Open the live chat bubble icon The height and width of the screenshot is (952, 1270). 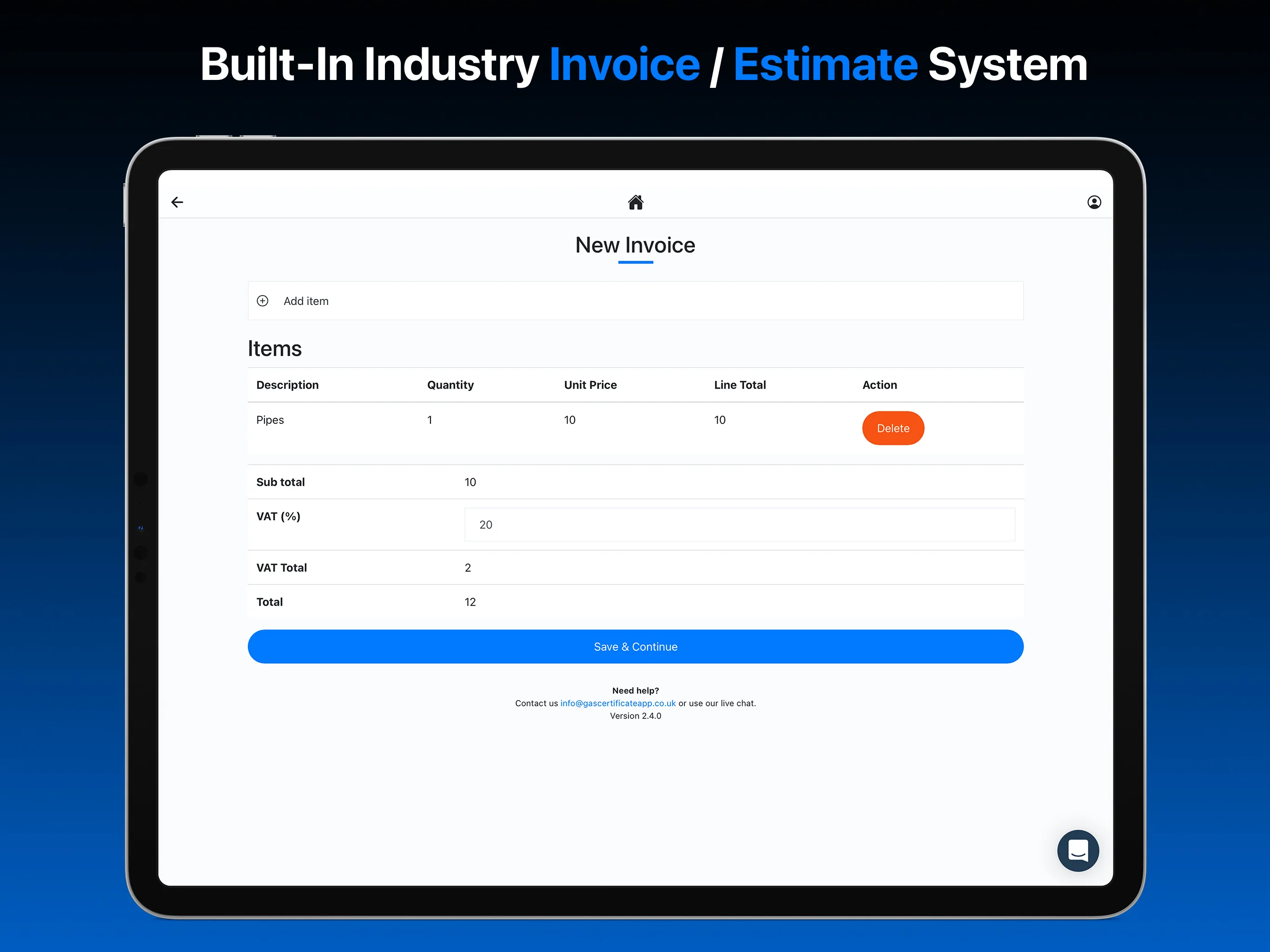click(1078, 850)
